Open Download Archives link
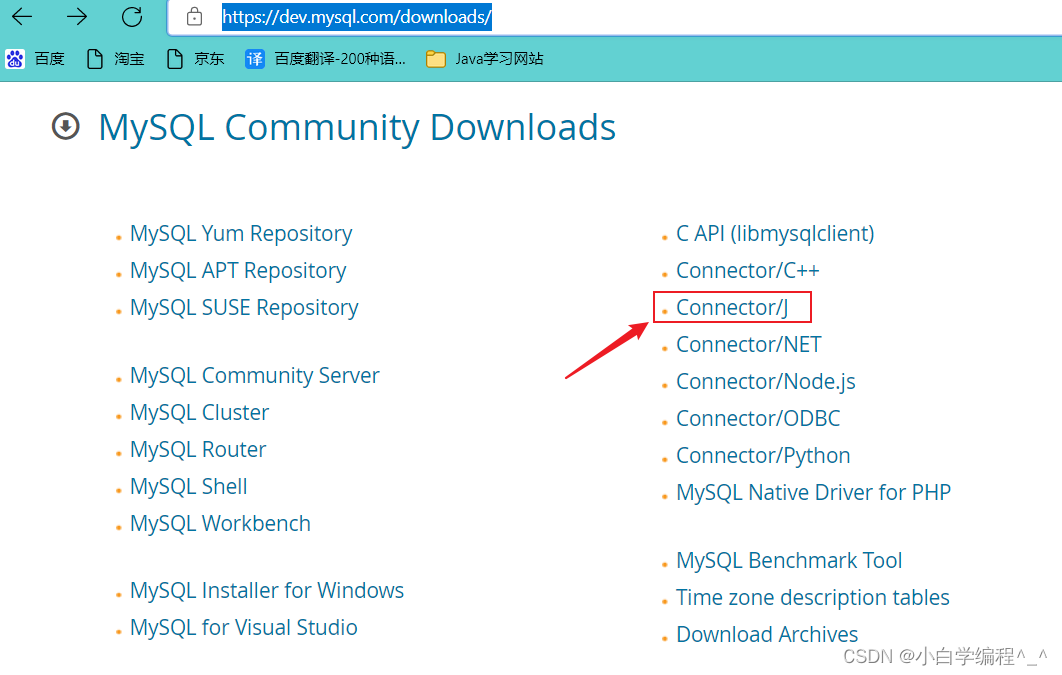1062x675 pixels. click(767, 634)
